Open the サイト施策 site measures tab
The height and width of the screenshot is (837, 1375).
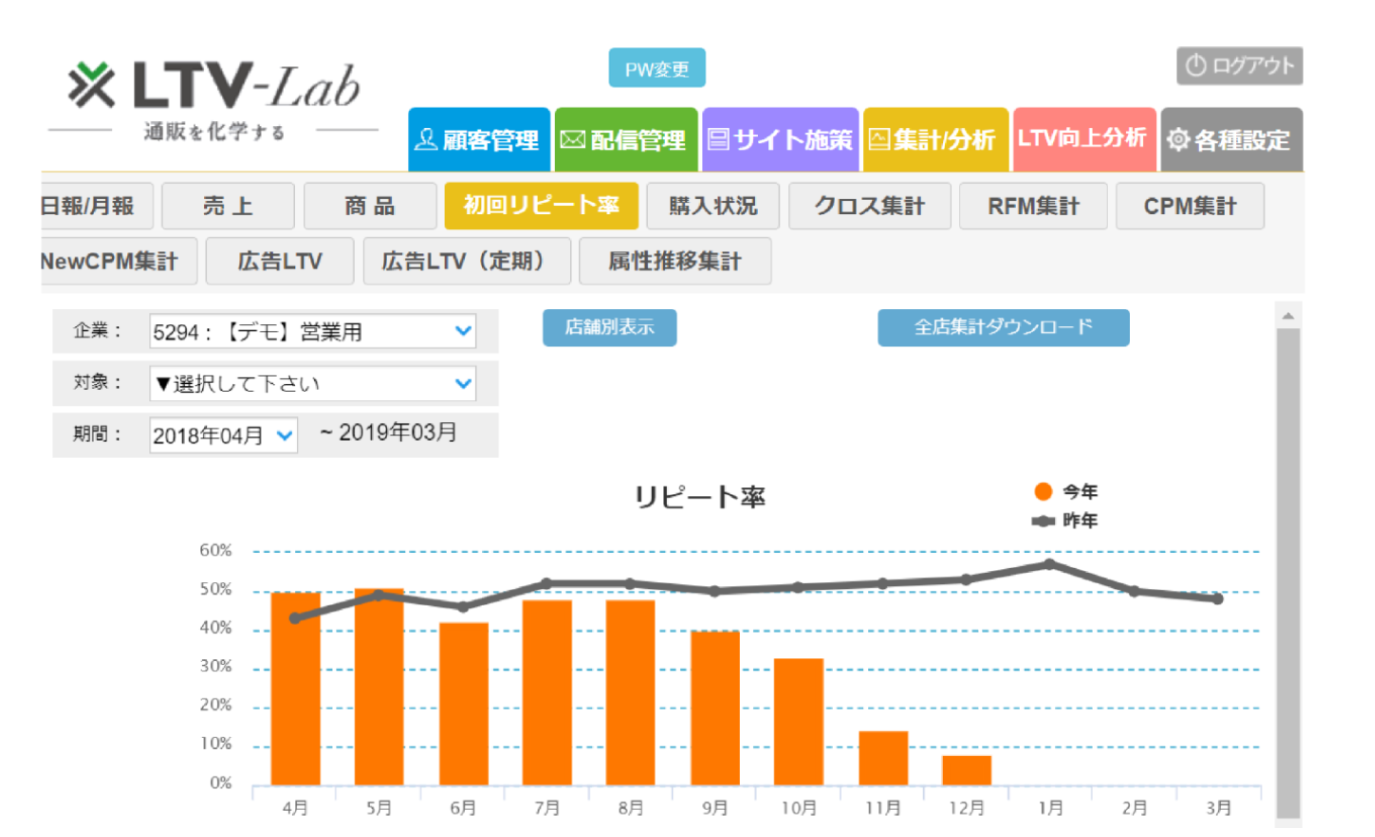coord(780,140)
